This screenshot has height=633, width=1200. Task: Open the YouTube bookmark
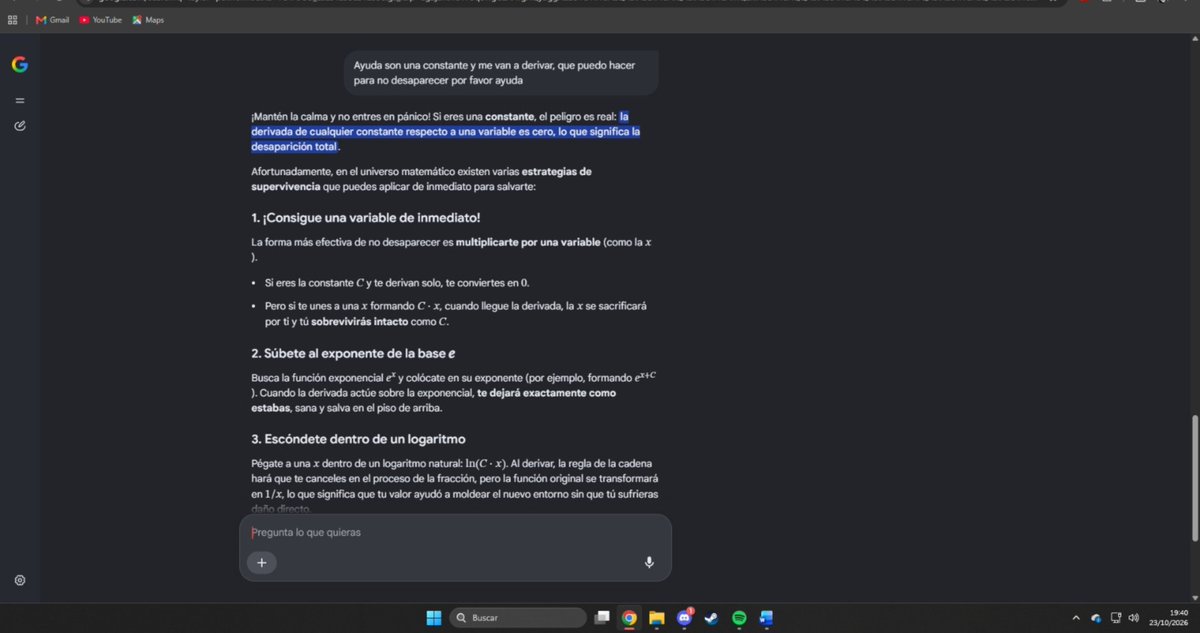(100, 20)
